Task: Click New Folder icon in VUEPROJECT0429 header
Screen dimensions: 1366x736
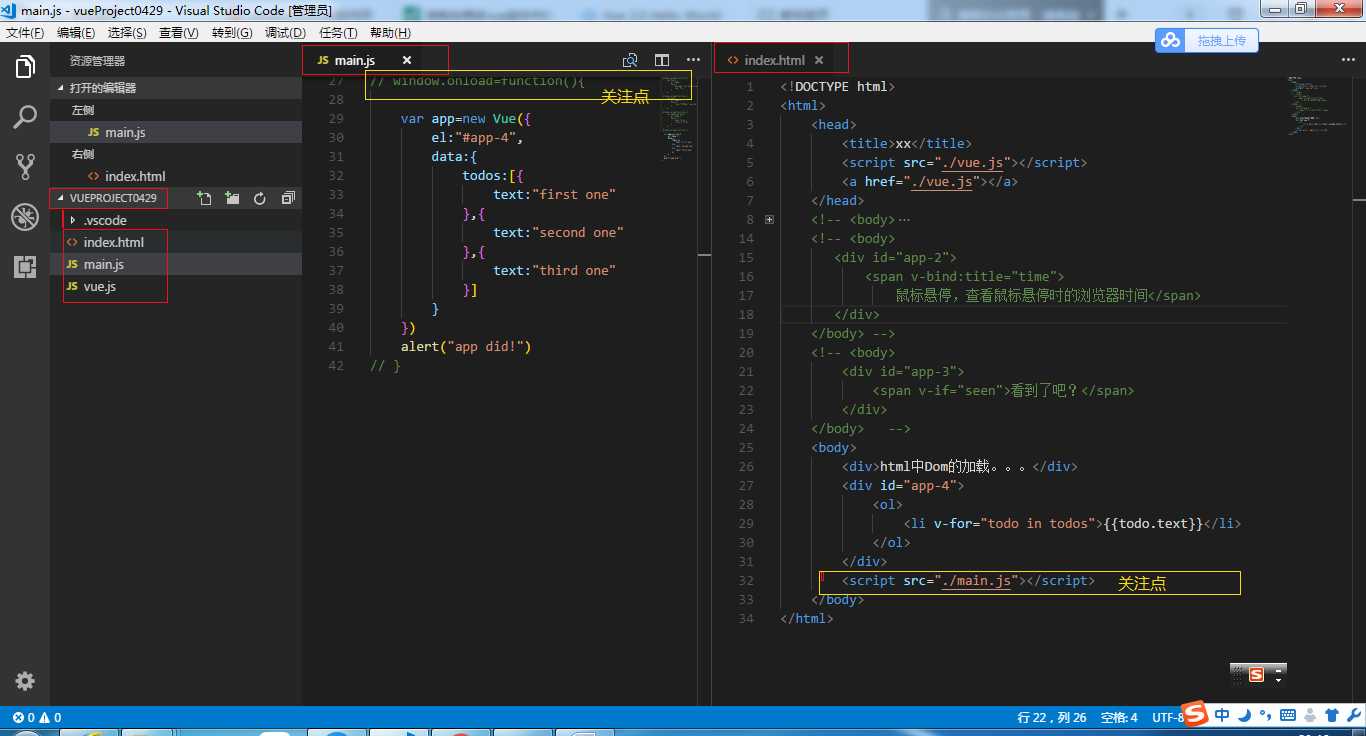Action: (232, 198)
